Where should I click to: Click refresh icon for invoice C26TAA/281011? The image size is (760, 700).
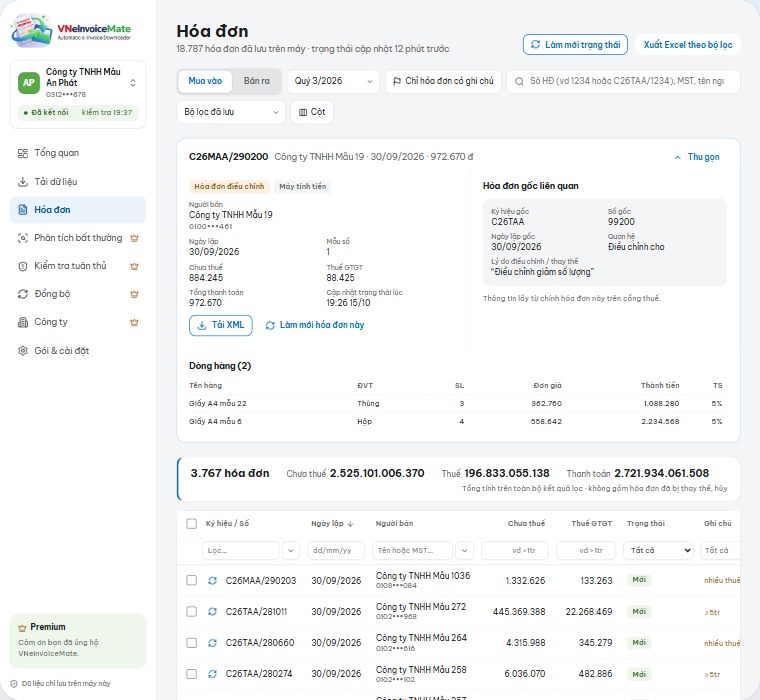[212, 612]
